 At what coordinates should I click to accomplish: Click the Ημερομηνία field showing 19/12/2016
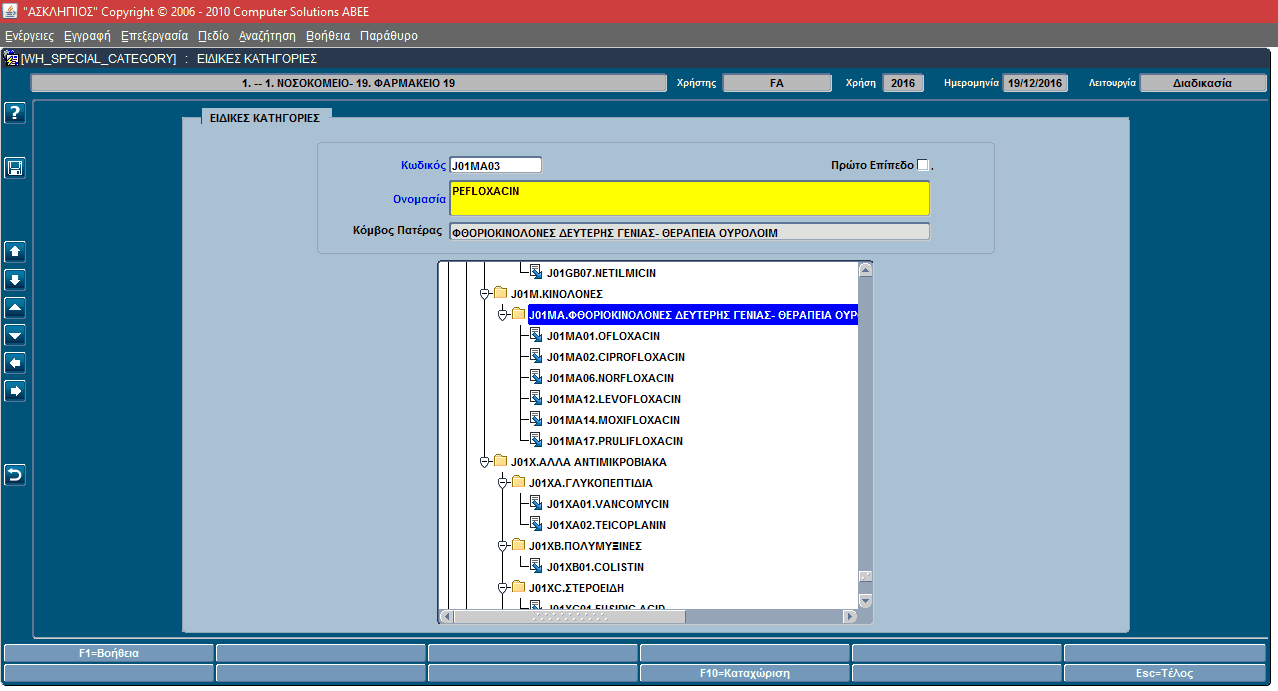tap(1036, 83)
